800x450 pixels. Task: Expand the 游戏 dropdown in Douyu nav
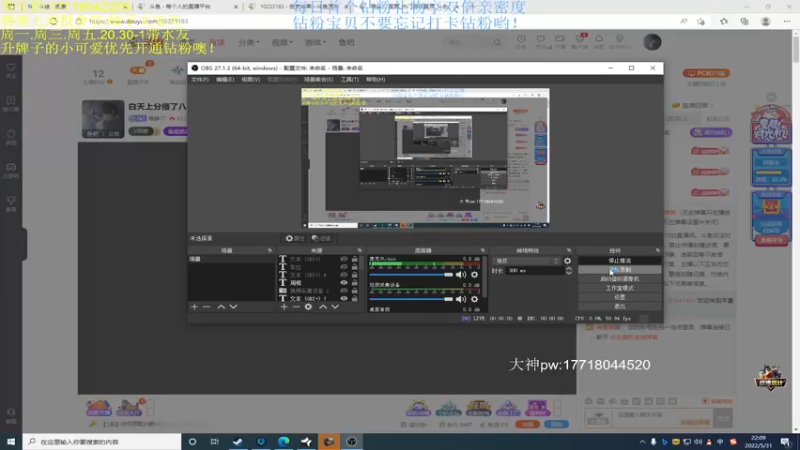tap(315, 42)
